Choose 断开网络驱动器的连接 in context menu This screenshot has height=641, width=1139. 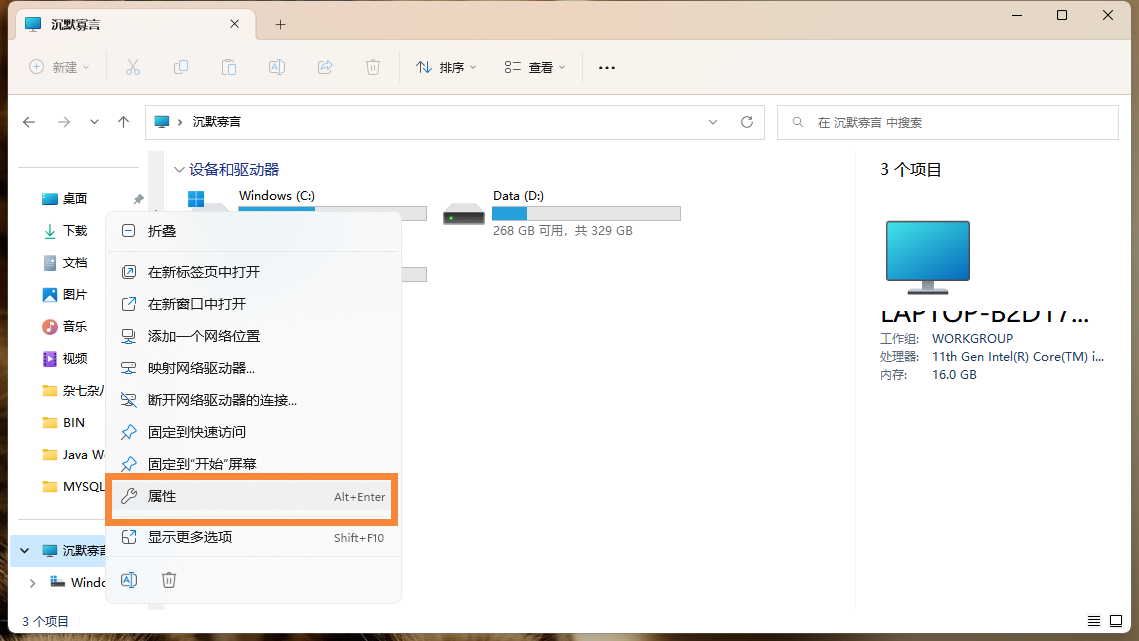point(254,400)
